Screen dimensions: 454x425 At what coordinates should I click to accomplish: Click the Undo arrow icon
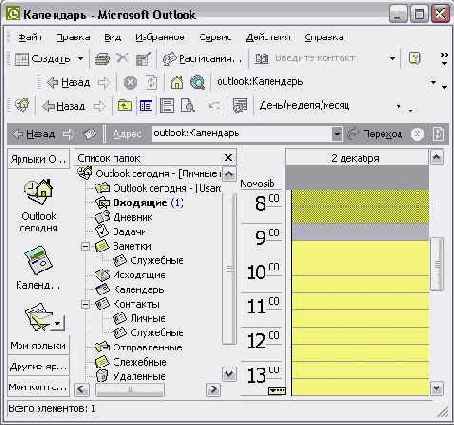215,106
